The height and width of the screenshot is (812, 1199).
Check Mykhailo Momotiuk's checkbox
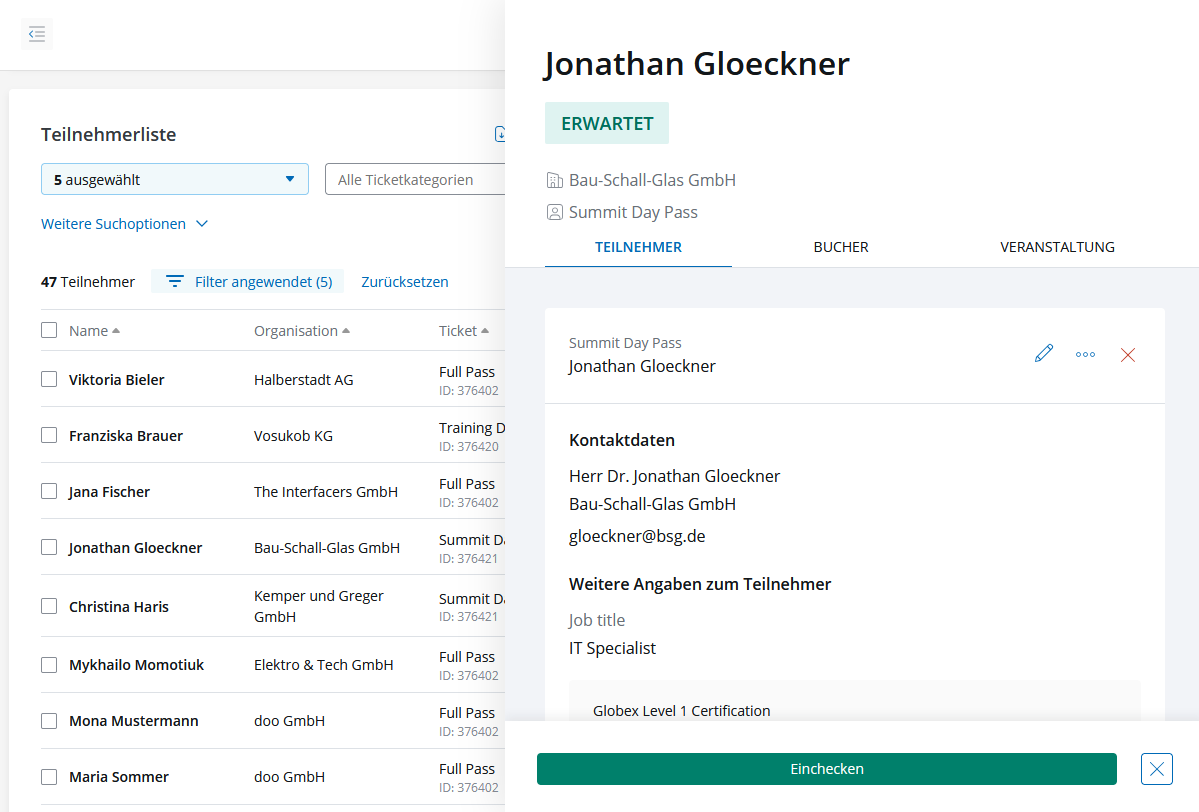coord(49,665)
